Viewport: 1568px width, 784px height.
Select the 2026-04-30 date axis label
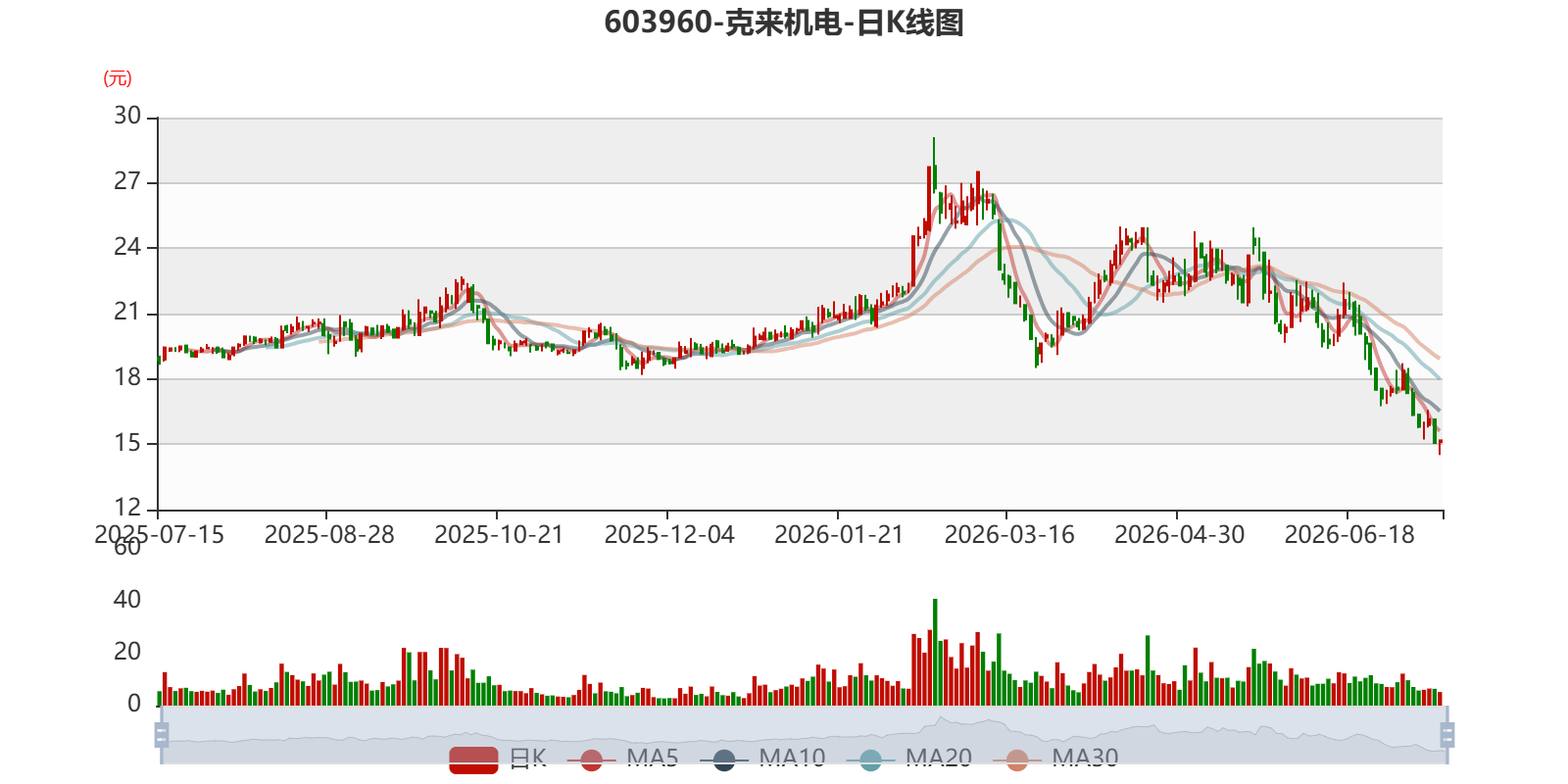tap(1180, 534)
